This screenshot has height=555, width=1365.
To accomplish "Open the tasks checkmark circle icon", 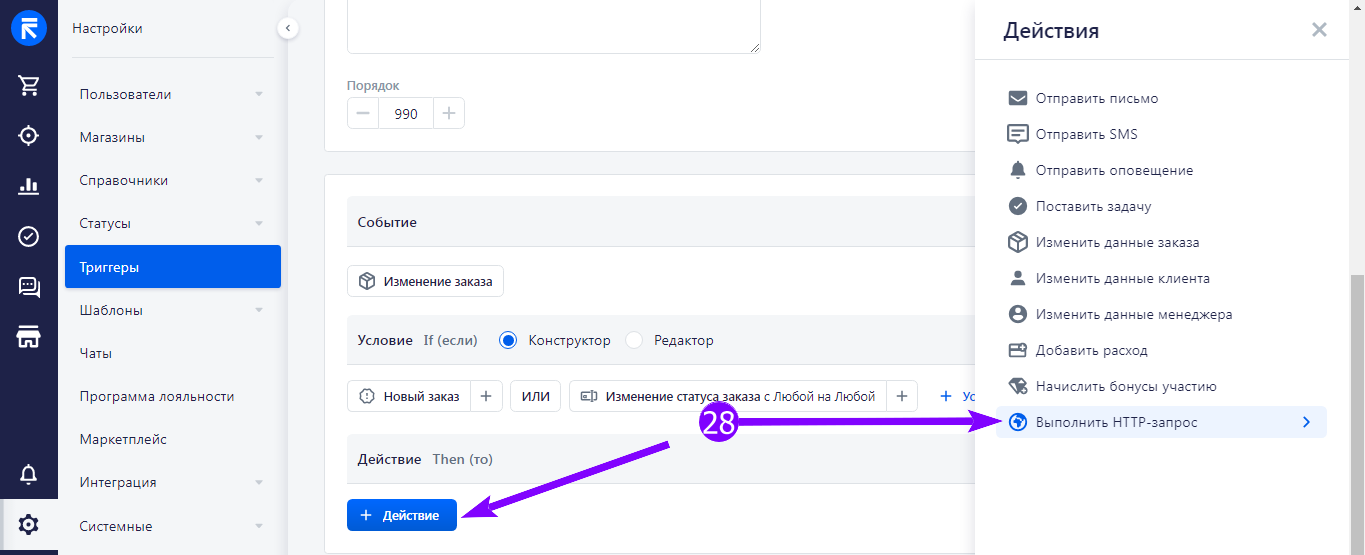I will click(28, 236).
